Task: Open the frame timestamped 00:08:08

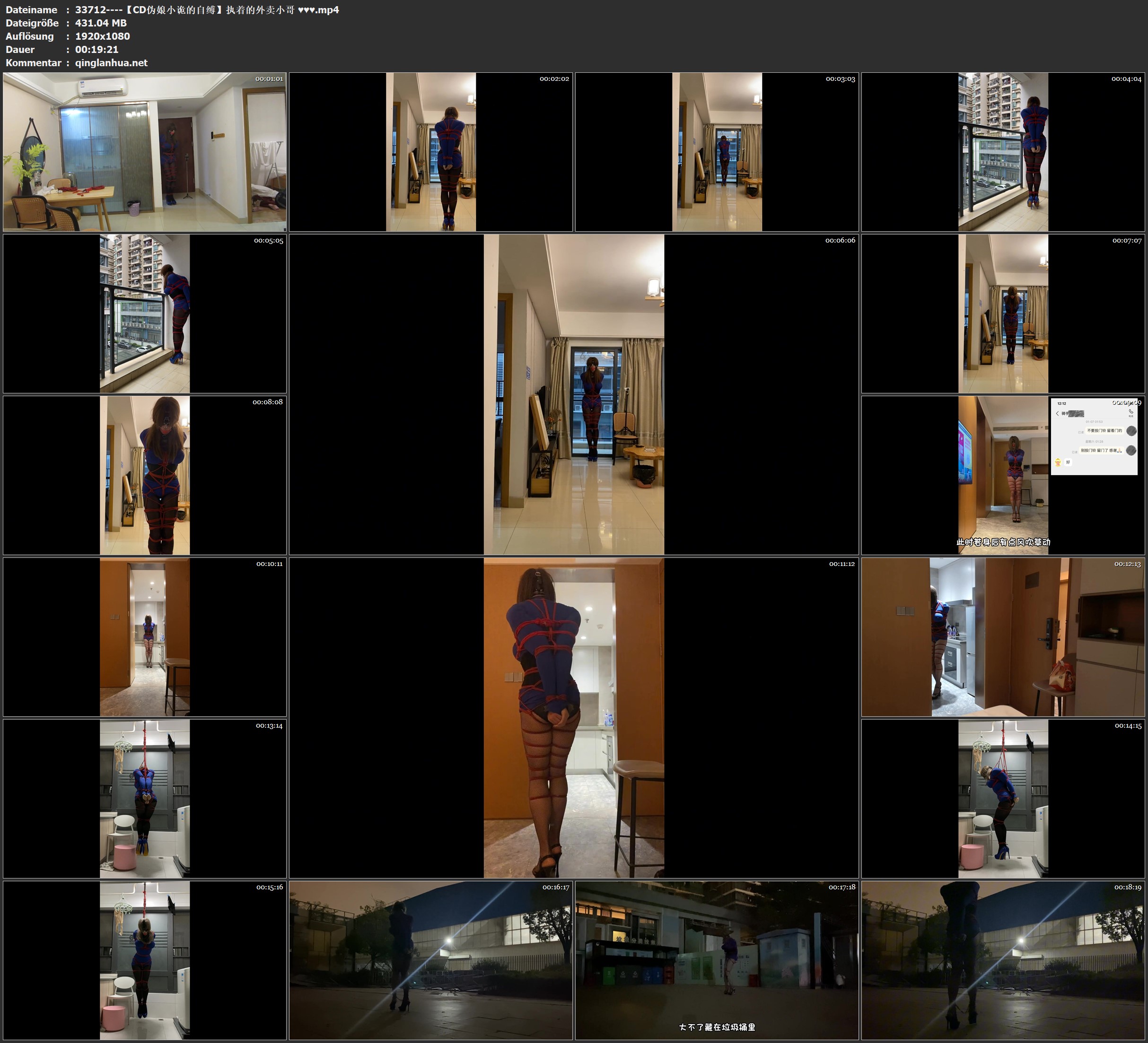Action: 145,475
